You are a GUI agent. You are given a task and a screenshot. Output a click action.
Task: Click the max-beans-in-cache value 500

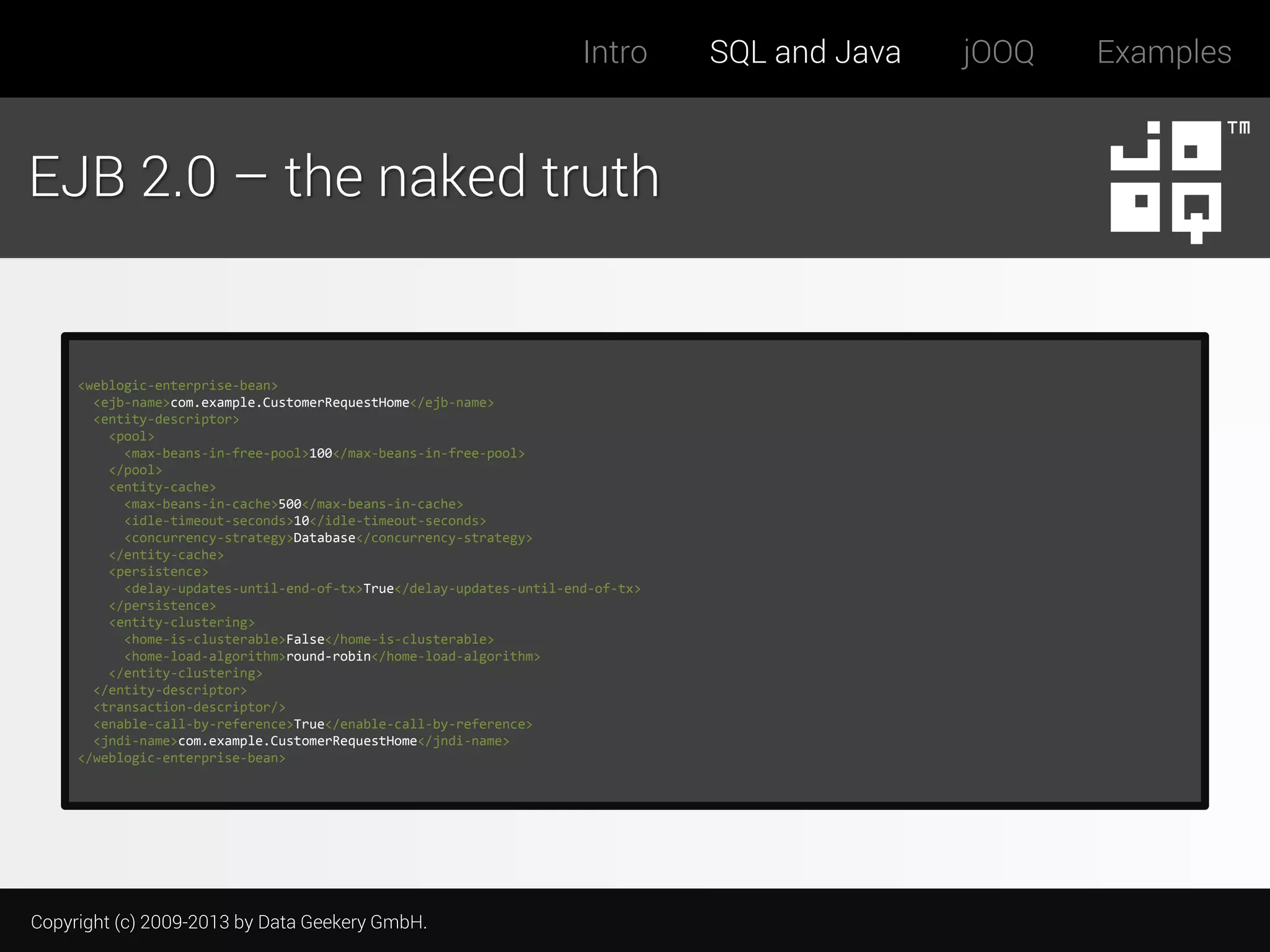tap(290, 505)
